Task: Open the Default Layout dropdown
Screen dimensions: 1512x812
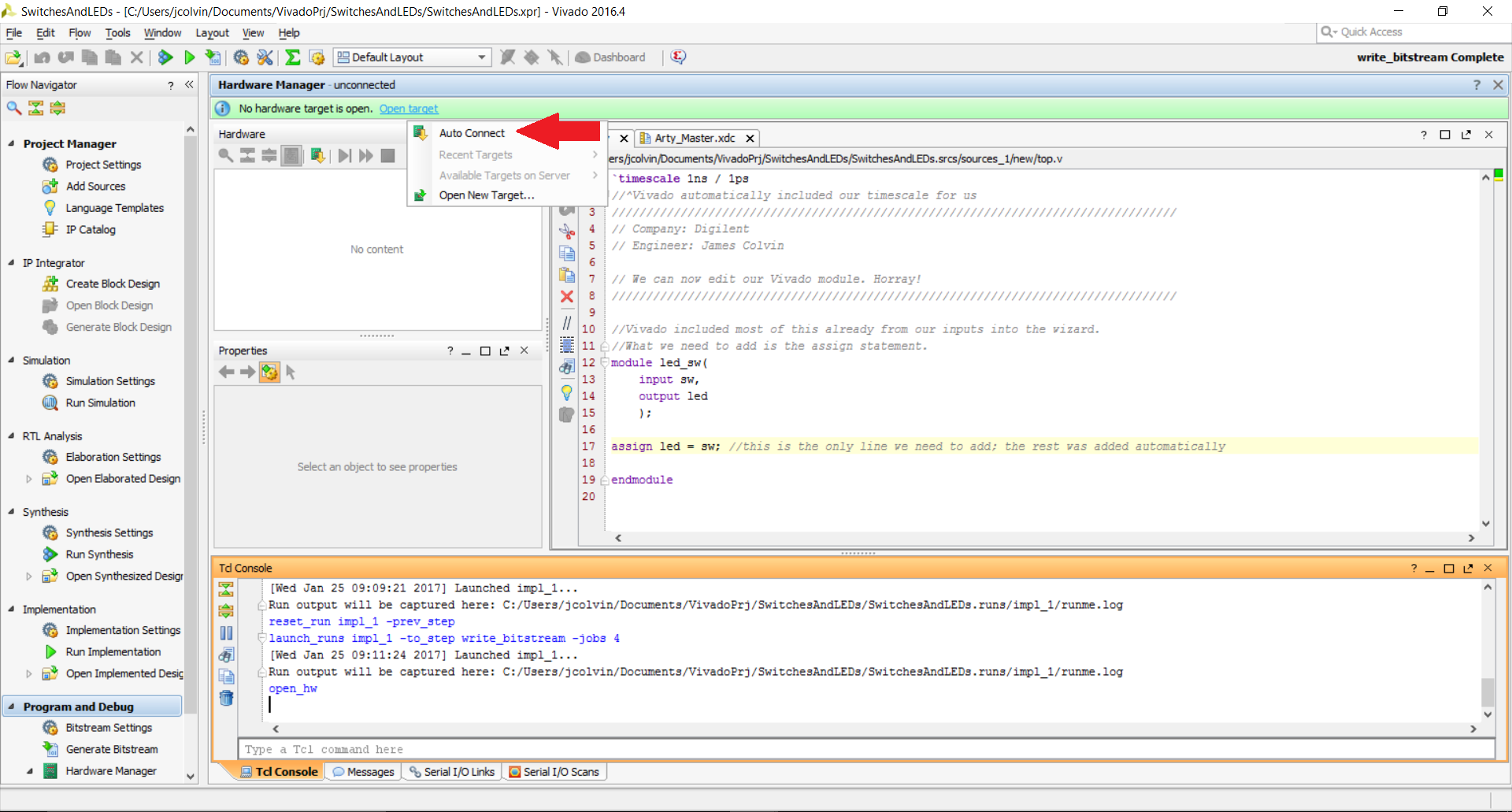Action: (x=413, y=57)
